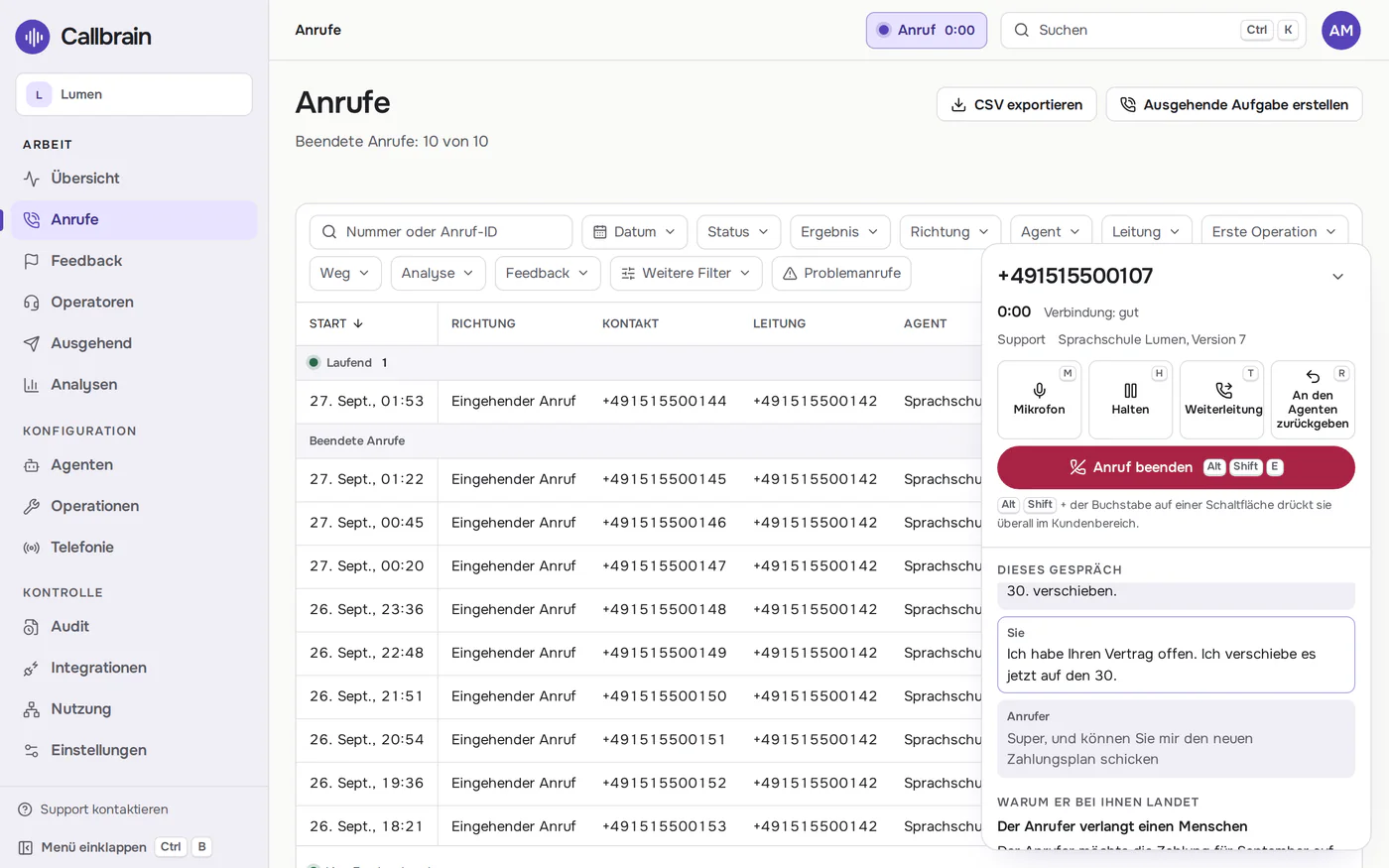
Task: Click the Suchen search field
Action: pyautogui.click(x=1153, y=31)
